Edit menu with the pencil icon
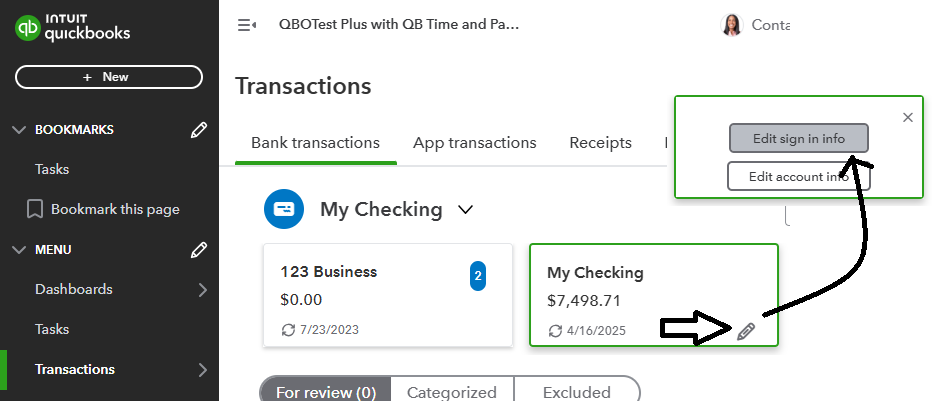This screenshot has height=403, width=932. [199, 249]
